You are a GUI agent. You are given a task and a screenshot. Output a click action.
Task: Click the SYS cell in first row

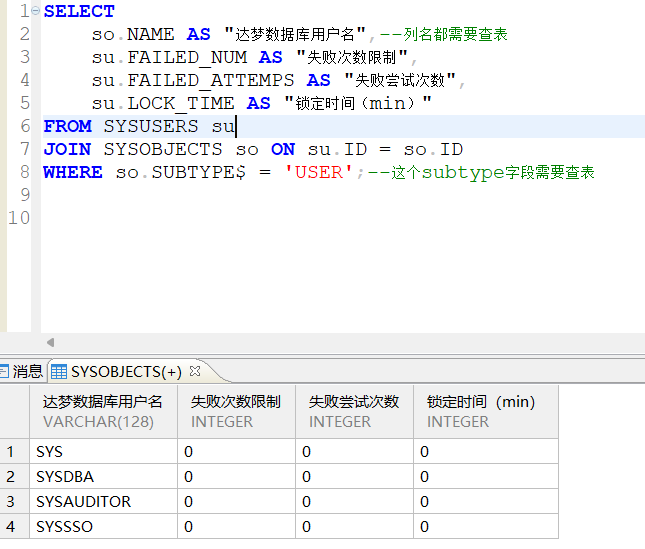coord(50,452)
